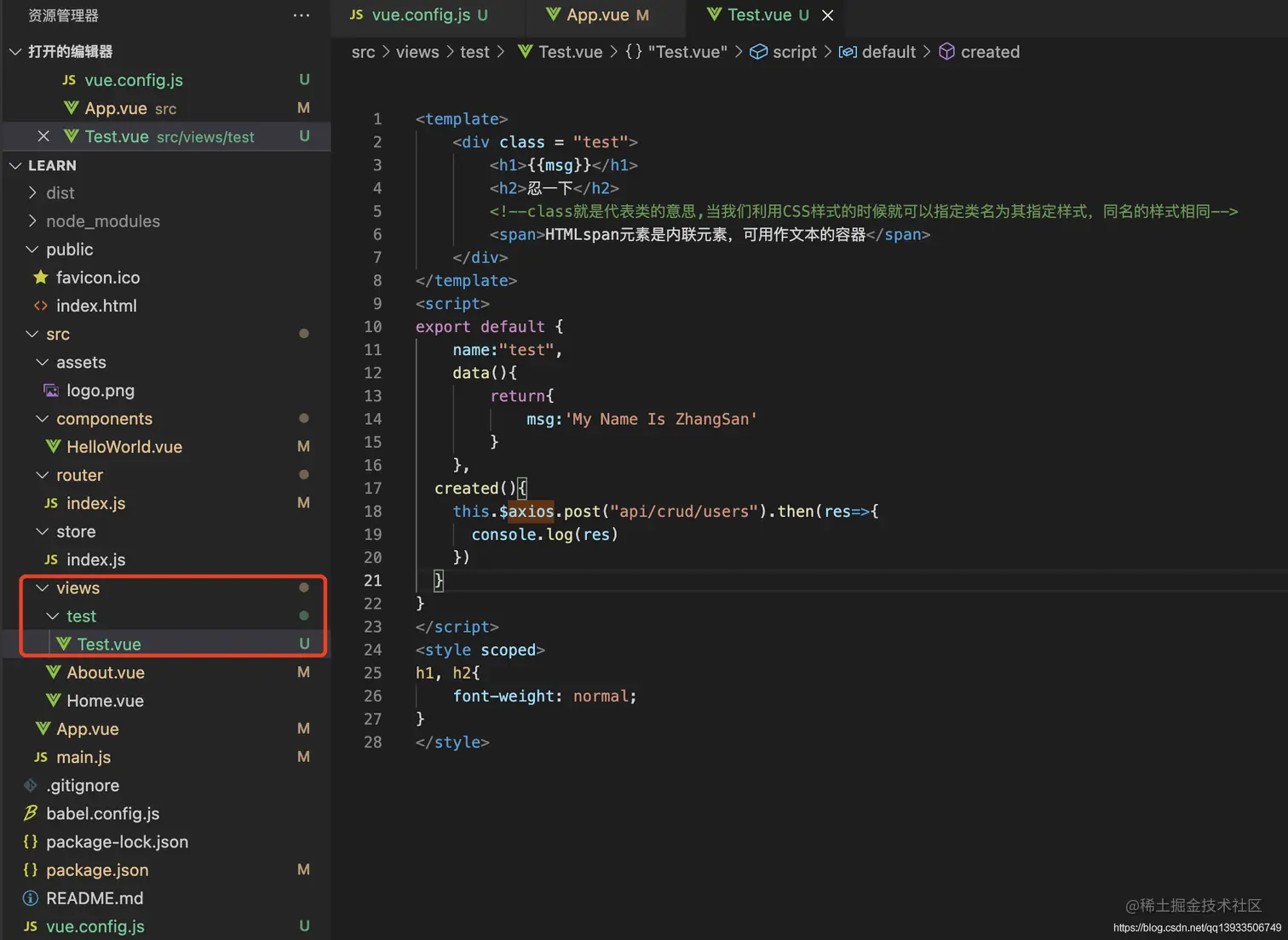Click the Vue icon on App.vue tab
The image size is (1288, 940).
coord(553,14)
